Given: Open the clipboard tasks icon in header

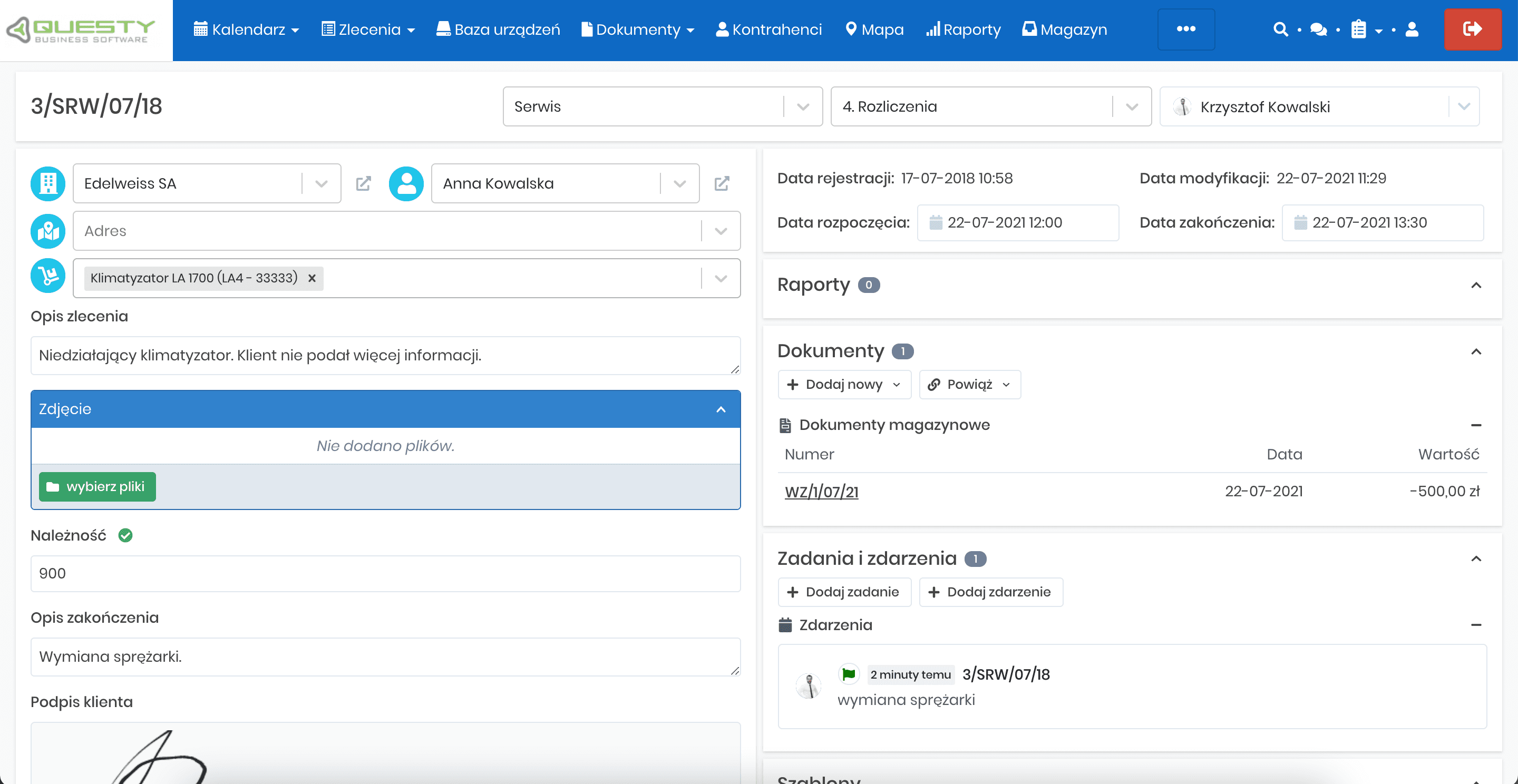Looking at the screenshot, I should pyautogui.click(x=1359, y=30).
